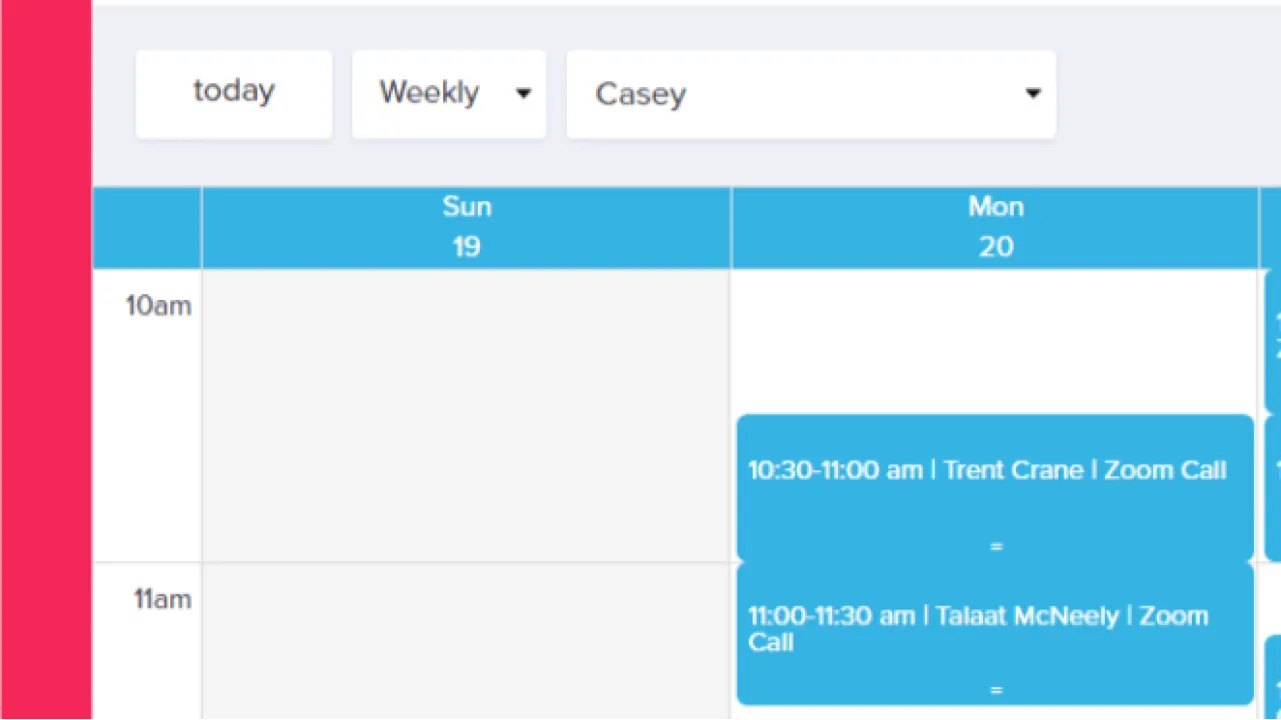1281x720 pixels.
Task: Click the caret arrow in Casey selector
Action: (1033, 94)
